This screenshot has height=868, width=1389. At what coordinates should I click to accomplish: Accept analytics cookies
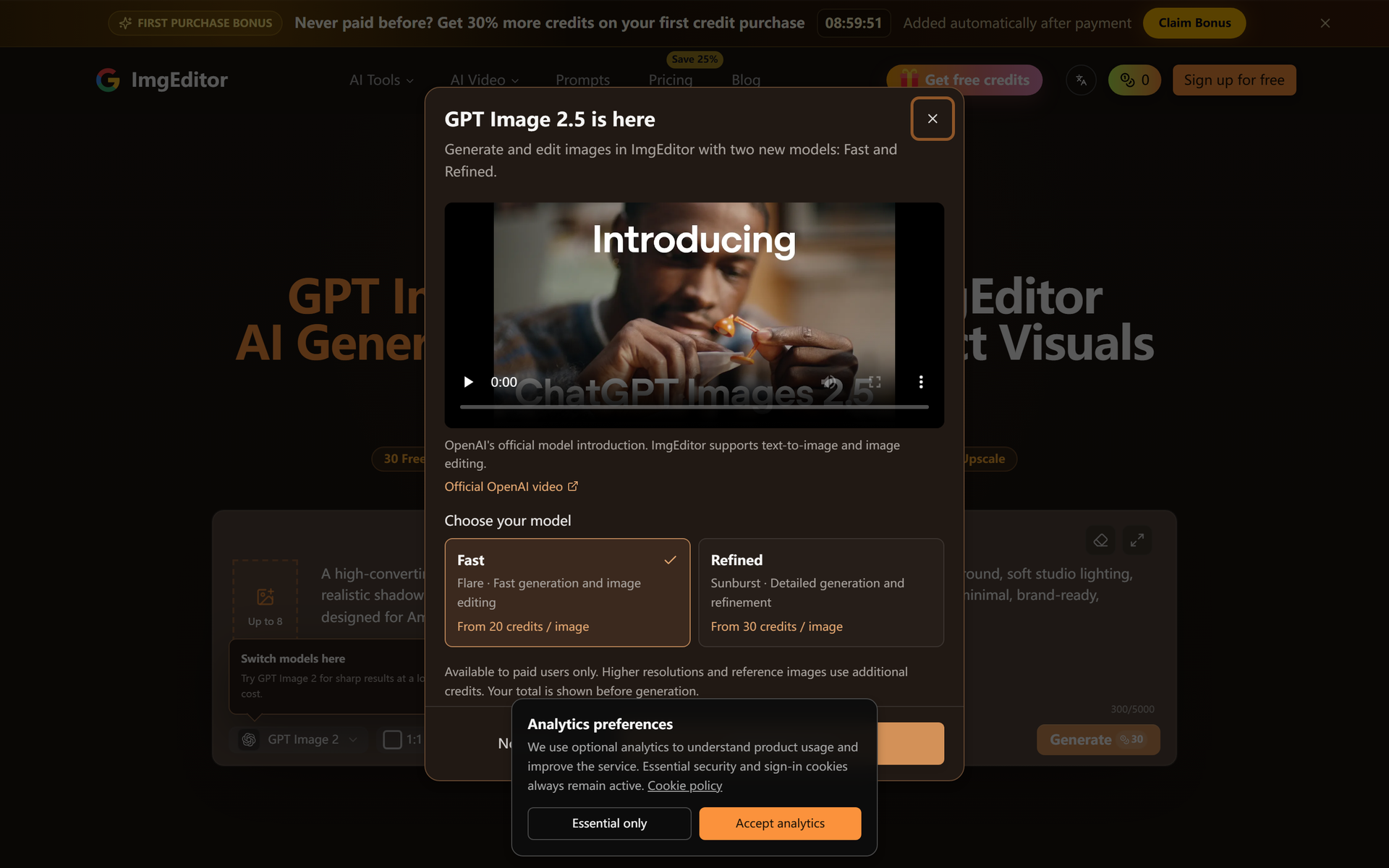[x=780, y=823]
